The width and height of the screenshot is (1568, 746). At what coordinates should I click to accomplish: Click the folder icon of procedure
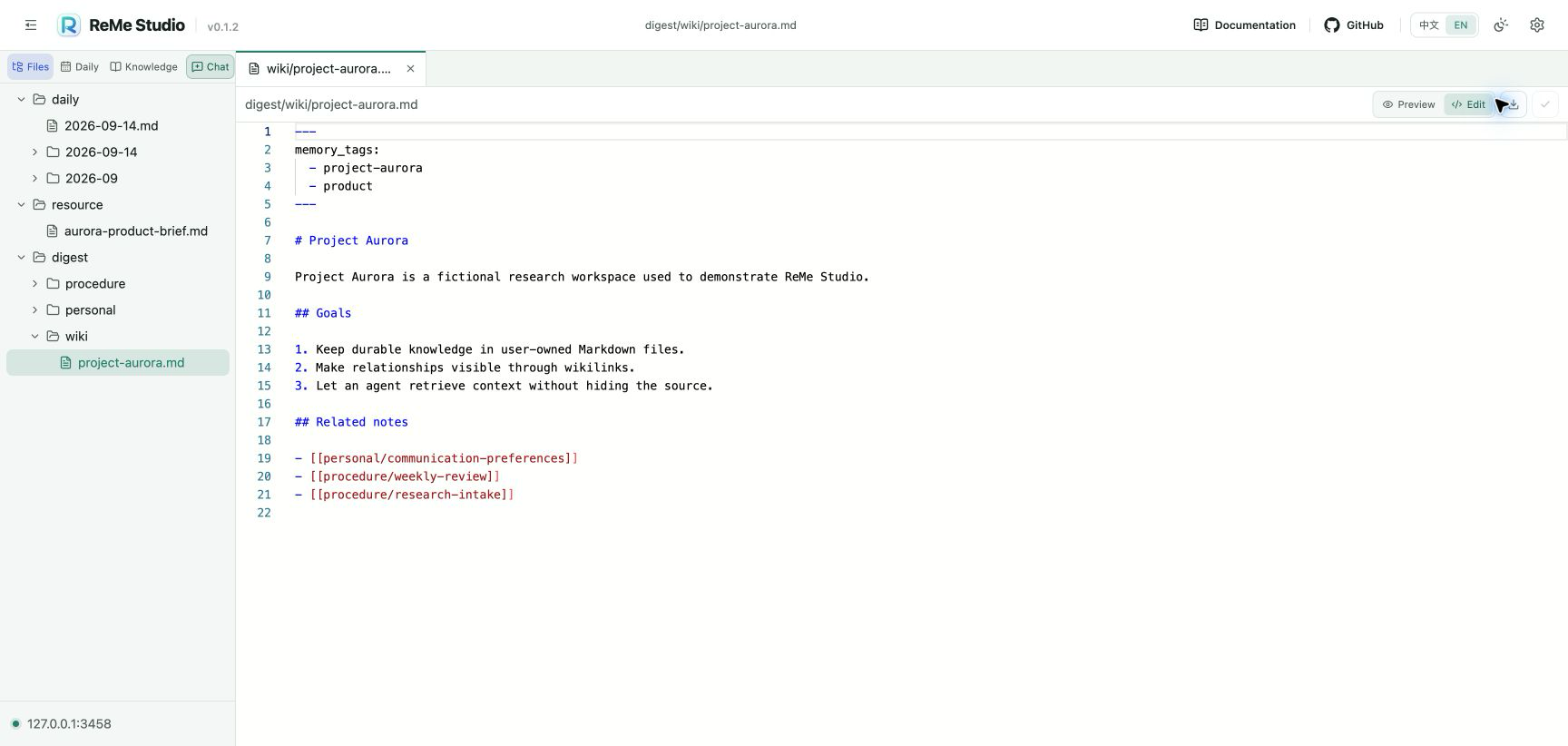(x=53, y=283)
